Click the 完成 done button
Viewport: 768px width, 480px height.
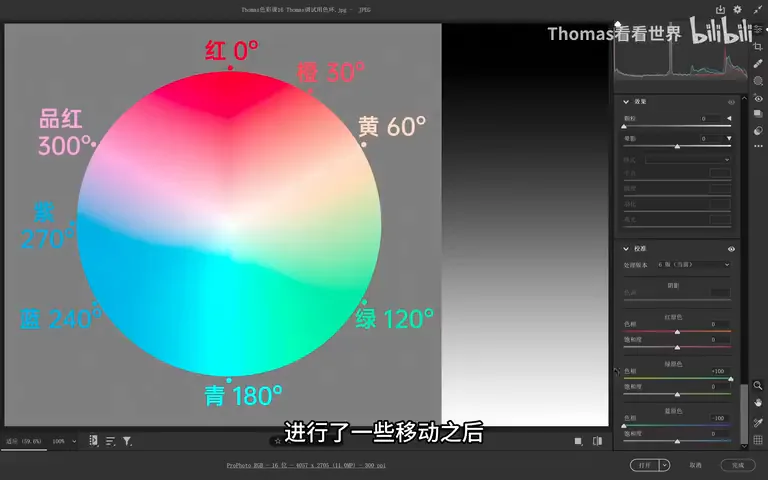pos(738,465)
